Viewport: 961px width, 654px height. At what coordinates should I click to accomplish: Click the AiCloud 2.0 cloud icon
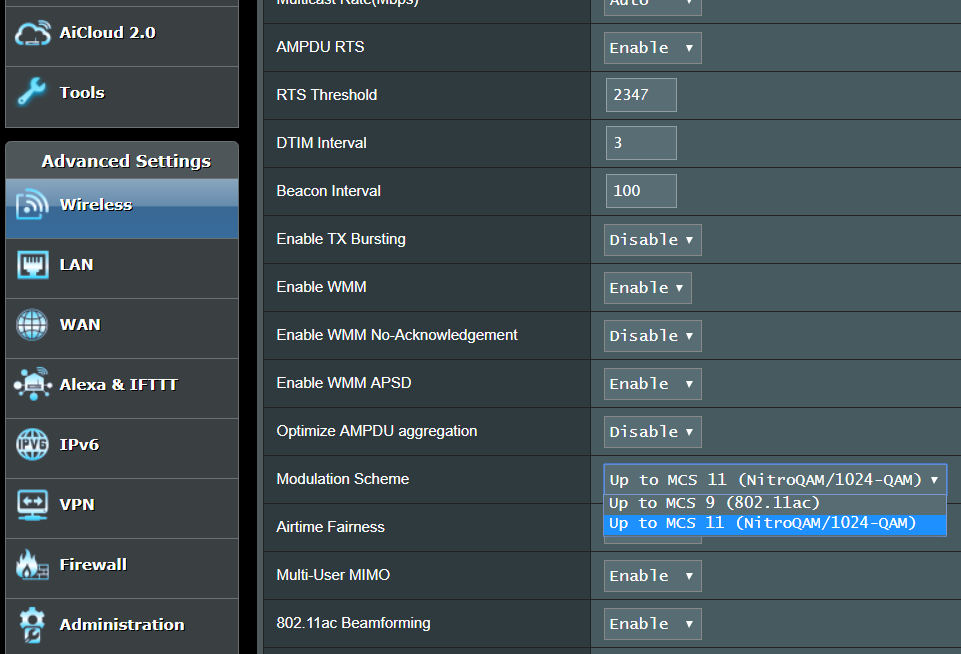(33, 33)
